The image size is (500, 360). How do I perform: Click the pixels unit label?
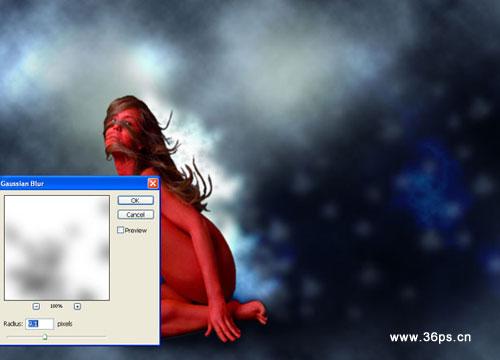click(65, 324)
